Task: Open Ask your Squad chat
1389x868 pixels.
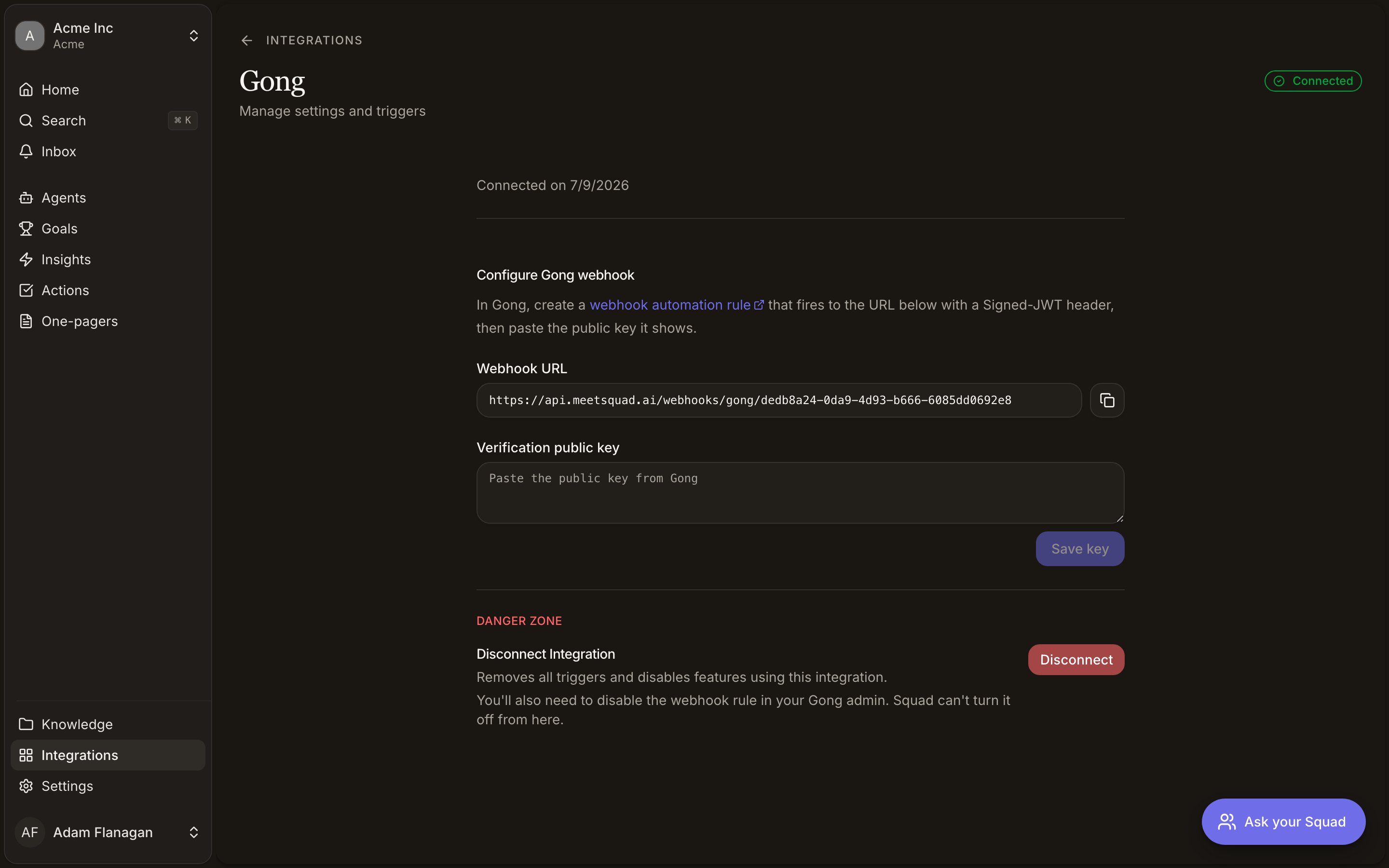Action: pos(1283,822)
